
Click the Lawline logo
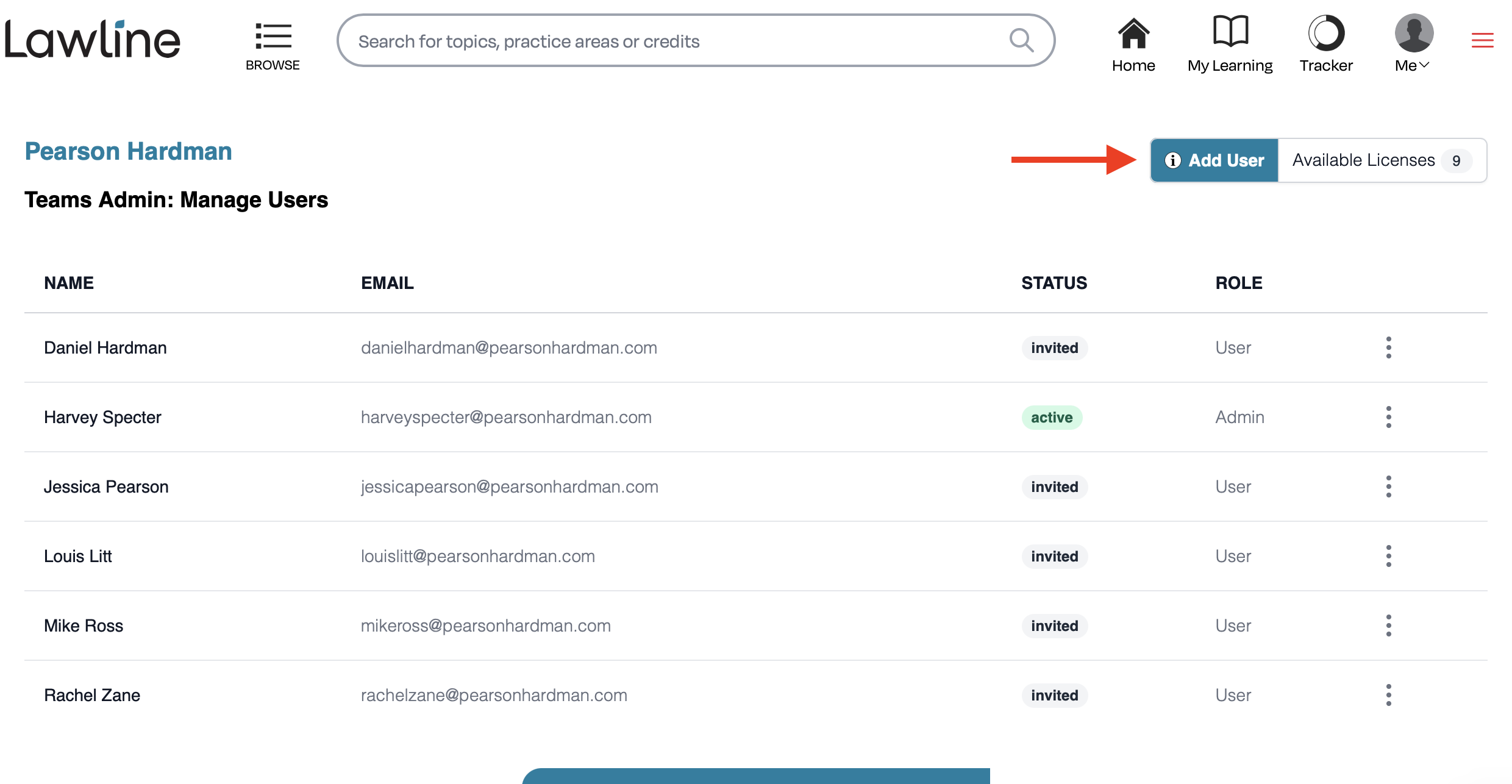pyautogui.click(x=93, y=40)
